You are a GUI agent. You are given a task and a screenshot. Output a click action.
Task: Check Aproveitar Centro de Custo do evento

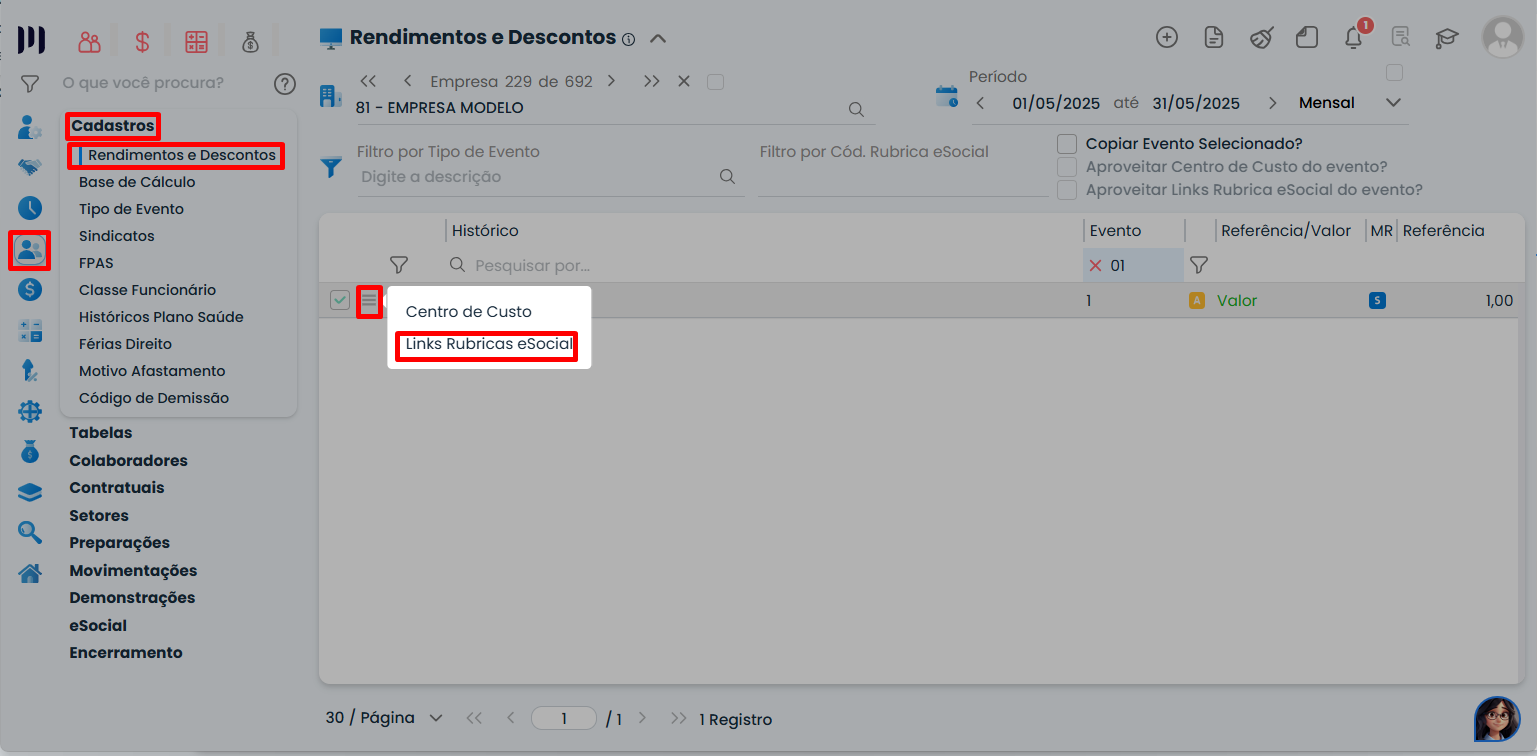[x=1067, y=167]
